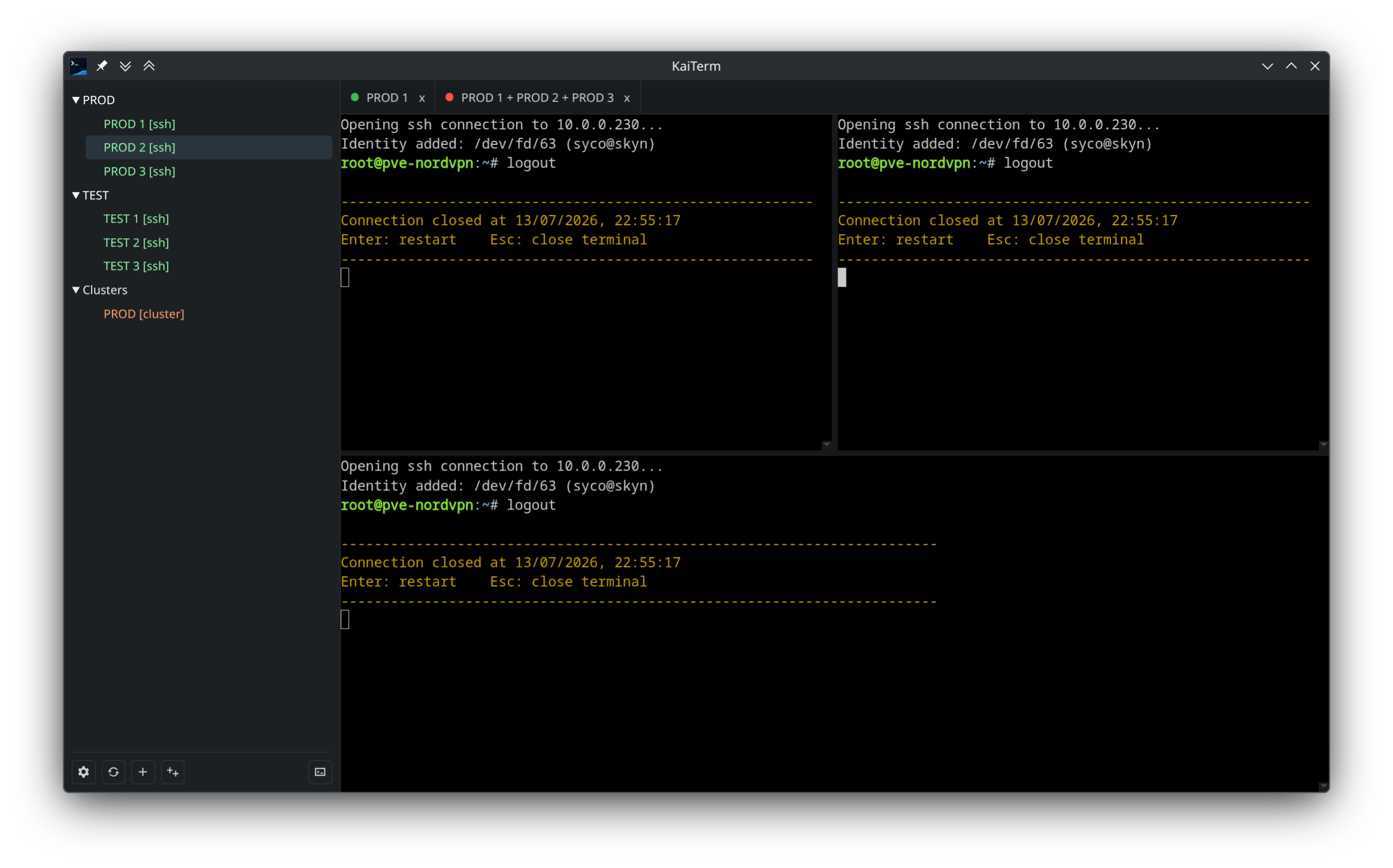The height and width of the screenshot is (868, 1393).
Task: Click the top-left pane scroll-down arrow
Action: (x=827, y=444)
